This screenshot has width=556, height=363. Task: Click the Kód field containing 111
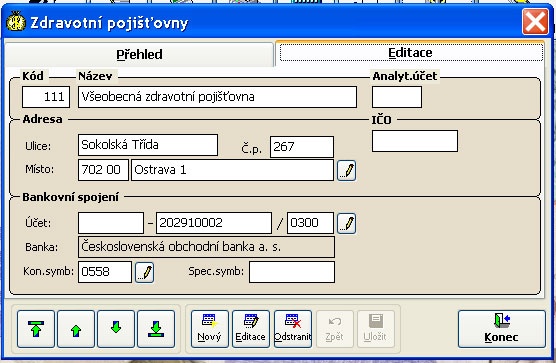pos(46,97)
